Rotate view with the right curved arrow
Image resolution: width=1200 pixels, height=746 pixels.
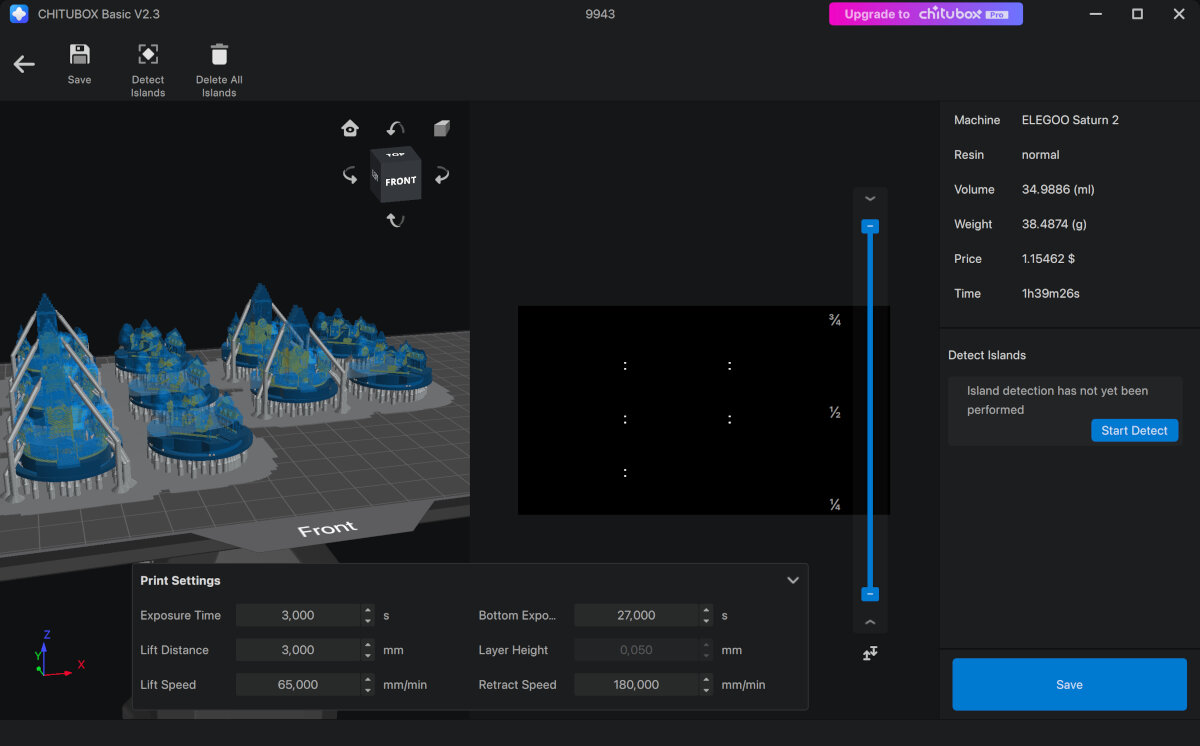442,176
